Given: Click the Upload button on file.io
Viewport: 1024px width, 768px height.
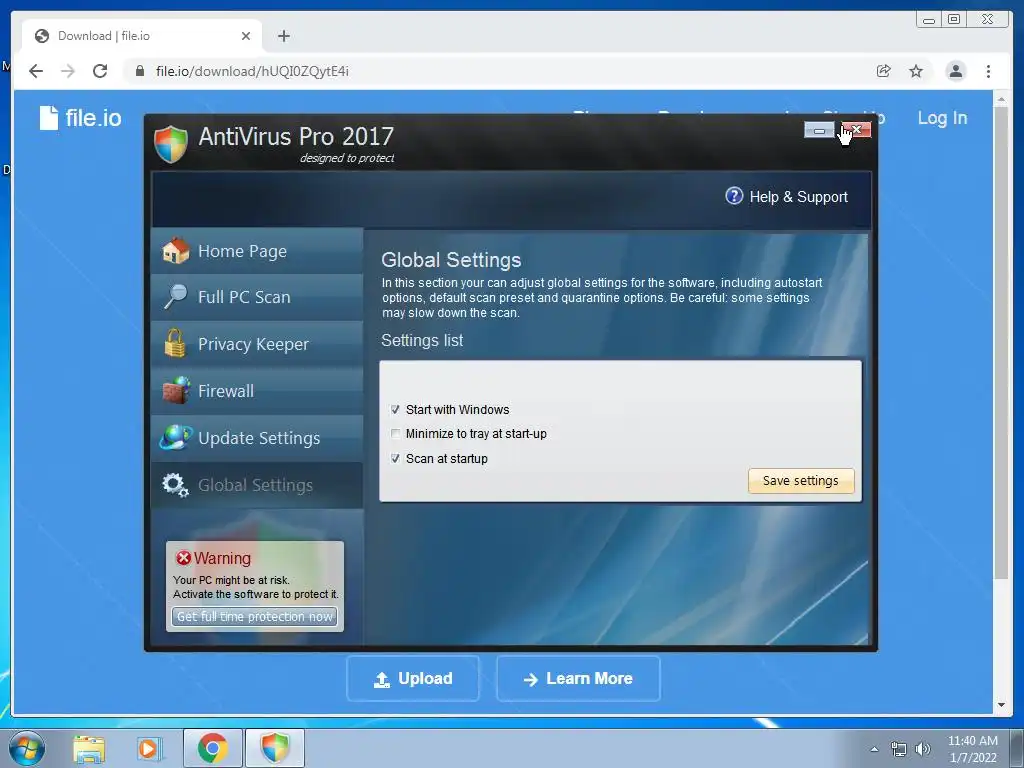Looking at the screenshot, I should tap(413, 679).
